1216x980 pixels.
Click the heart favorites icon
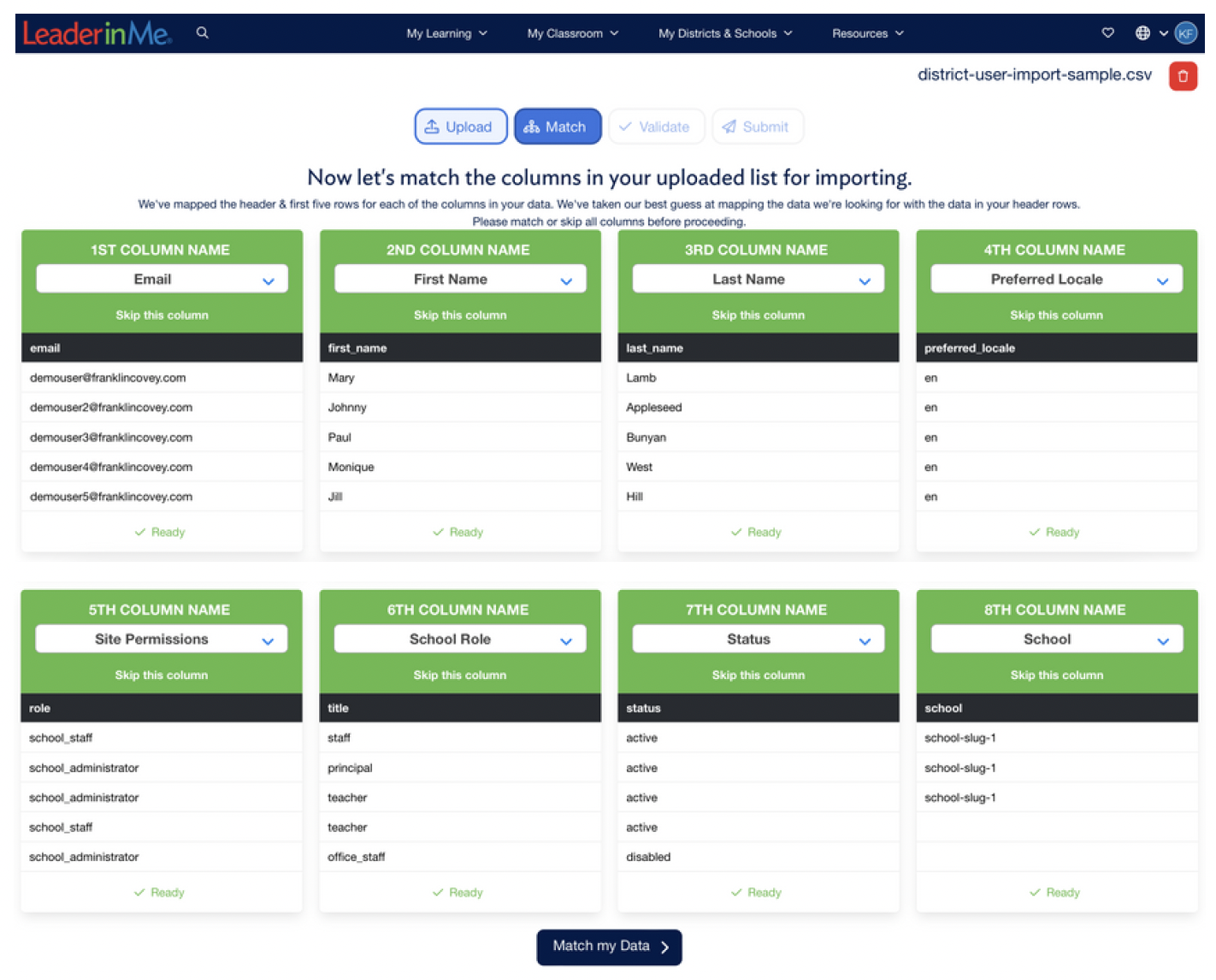(x=1107, y=32)
